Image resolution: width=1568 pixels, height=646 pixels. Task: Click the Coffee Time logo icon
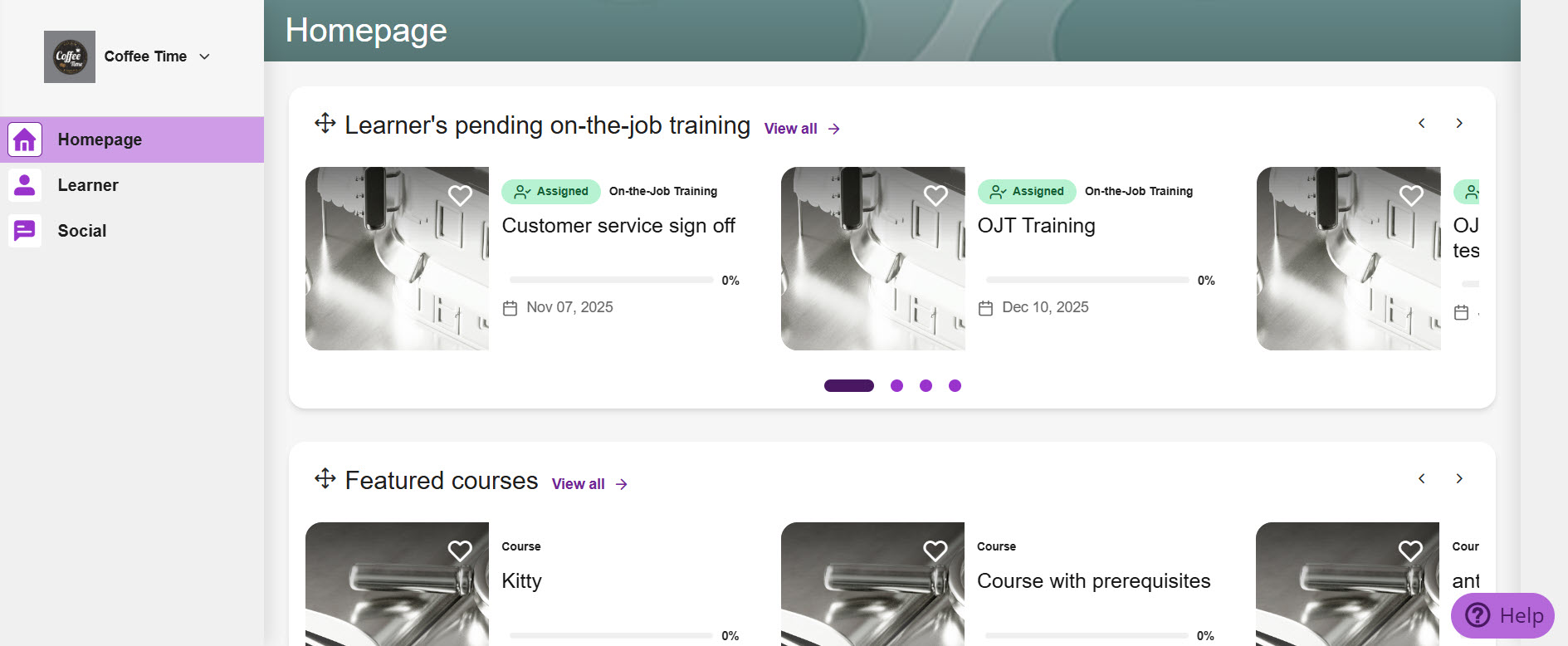click(70, 56)
